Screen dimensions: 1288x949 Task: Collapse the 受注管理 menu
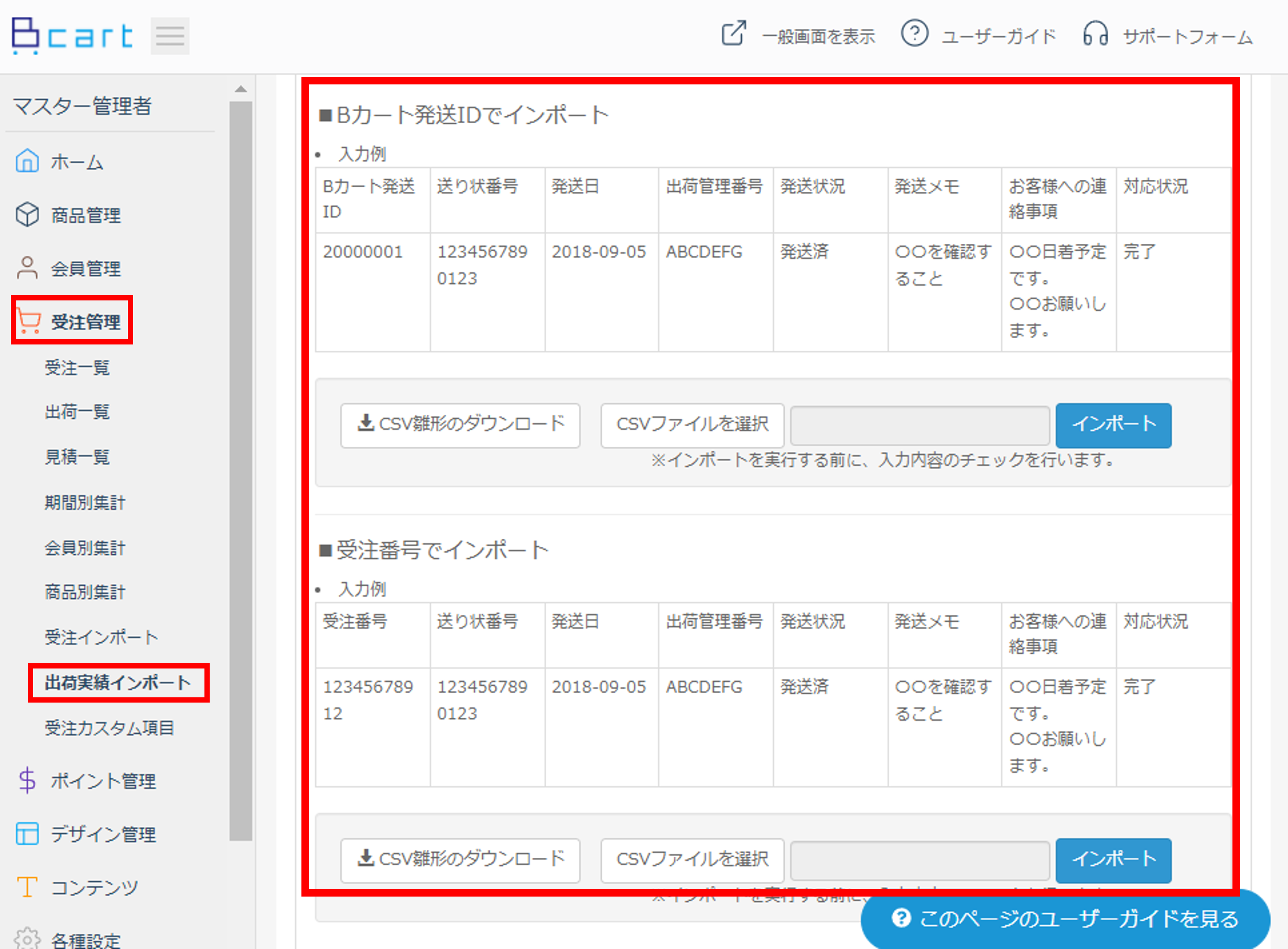point(85,322)
